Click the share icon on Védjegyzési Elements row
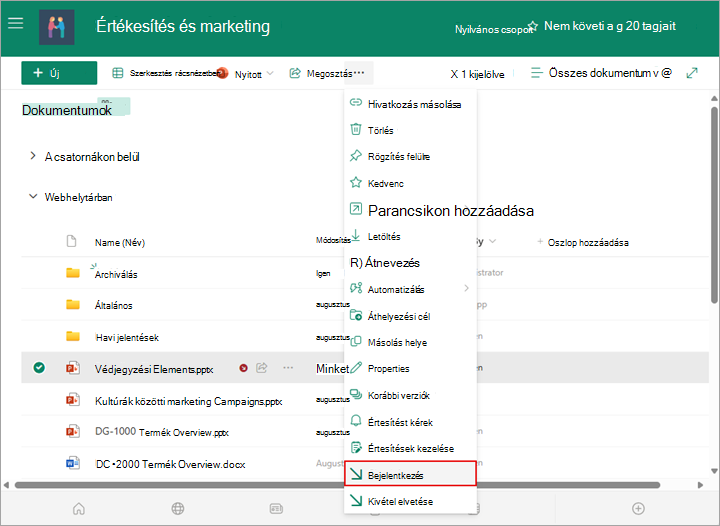The width and height of the screenshot is (720, 526). coord(262,368)
